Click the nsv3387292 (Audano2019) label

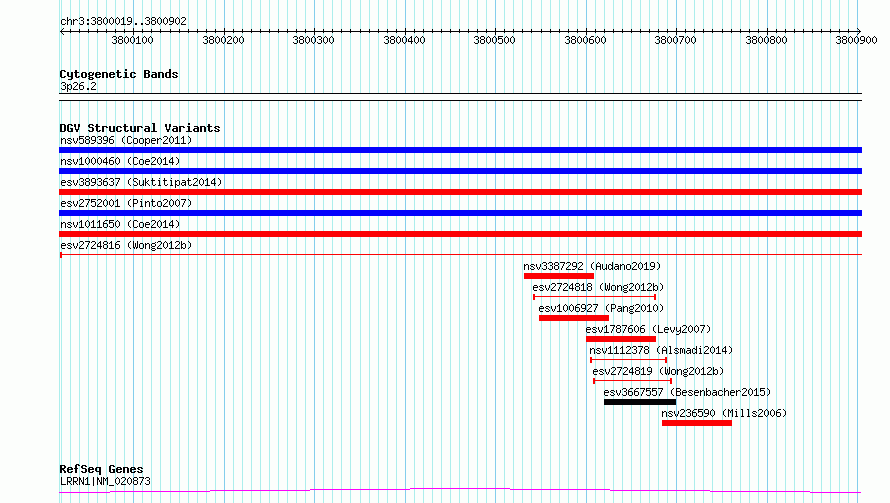coord(592,266)
